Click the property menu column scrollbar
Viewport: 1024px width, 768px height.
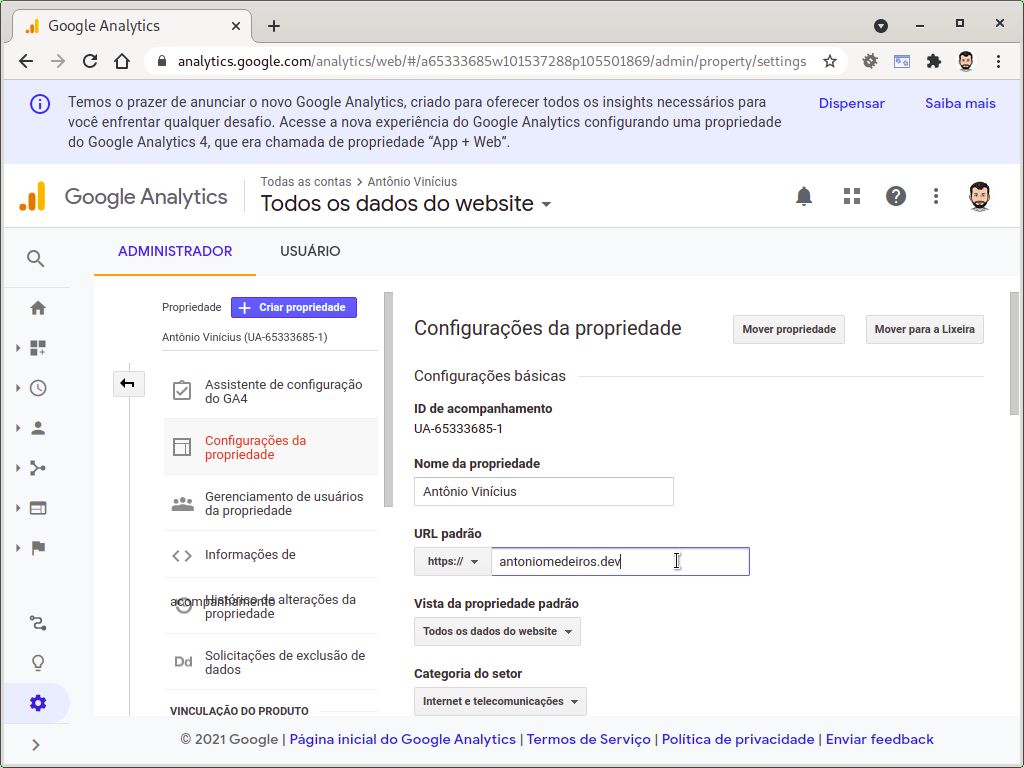(388, 399)
